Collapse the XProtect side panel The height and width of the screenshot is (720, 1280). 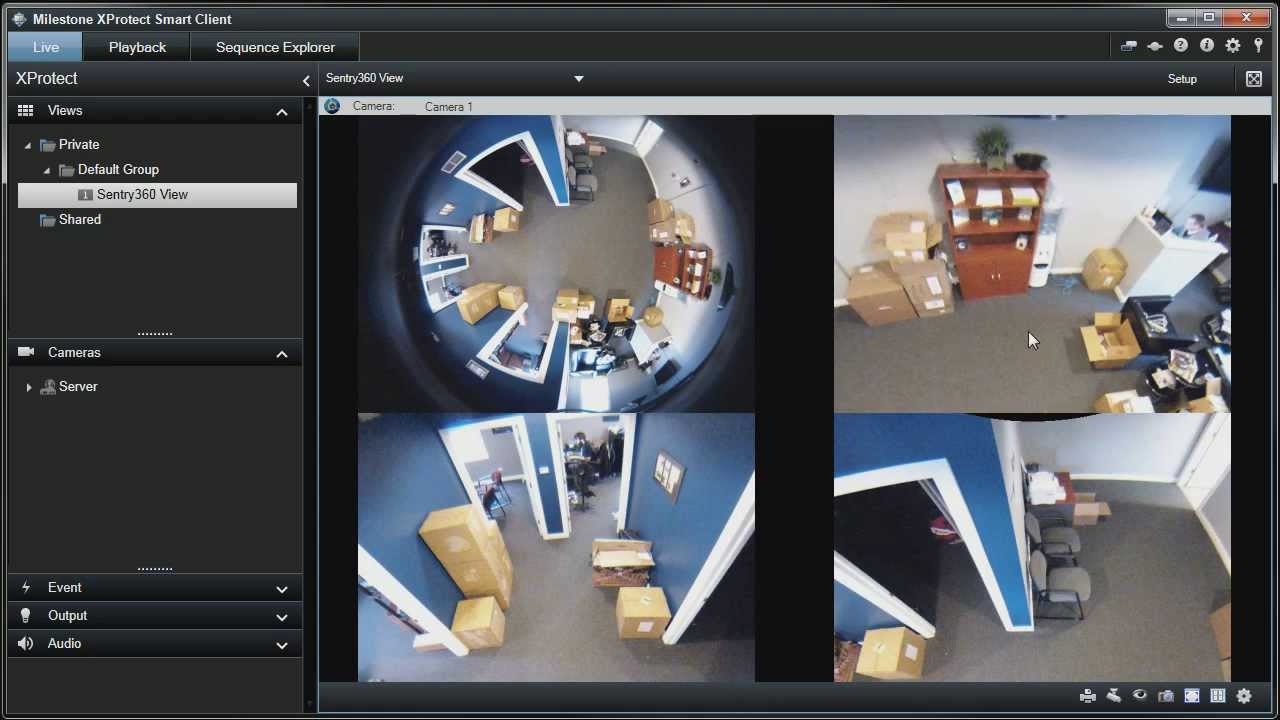pyautogui.click(x=306, y=81)
